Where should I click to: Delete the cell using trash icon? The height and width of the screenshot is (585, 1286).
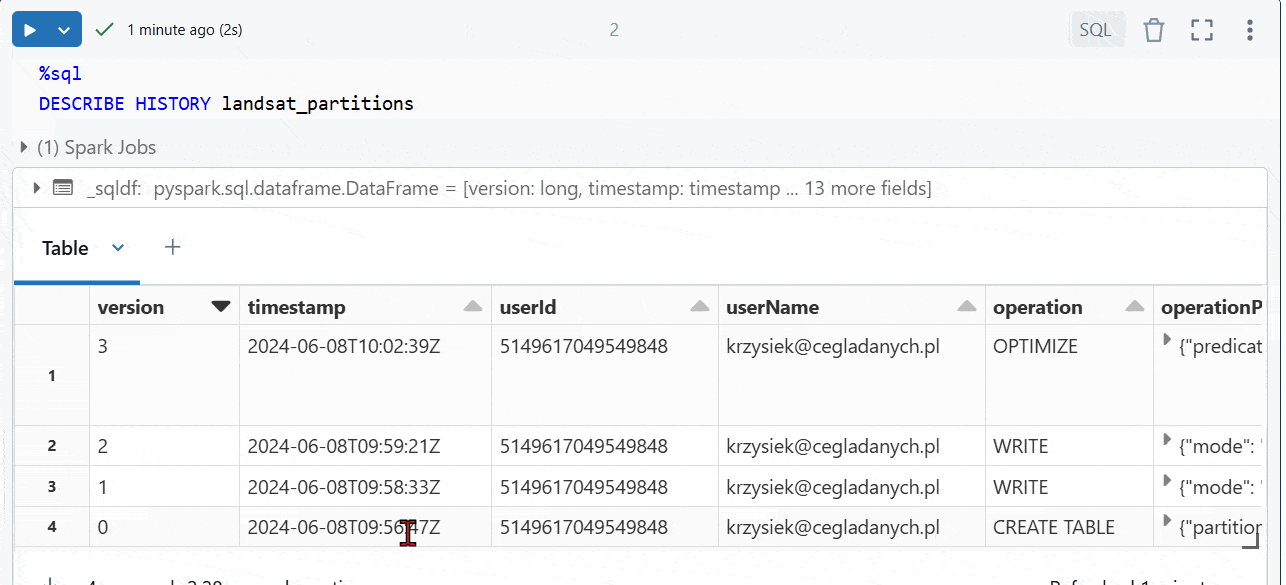tap(1154, 30)
